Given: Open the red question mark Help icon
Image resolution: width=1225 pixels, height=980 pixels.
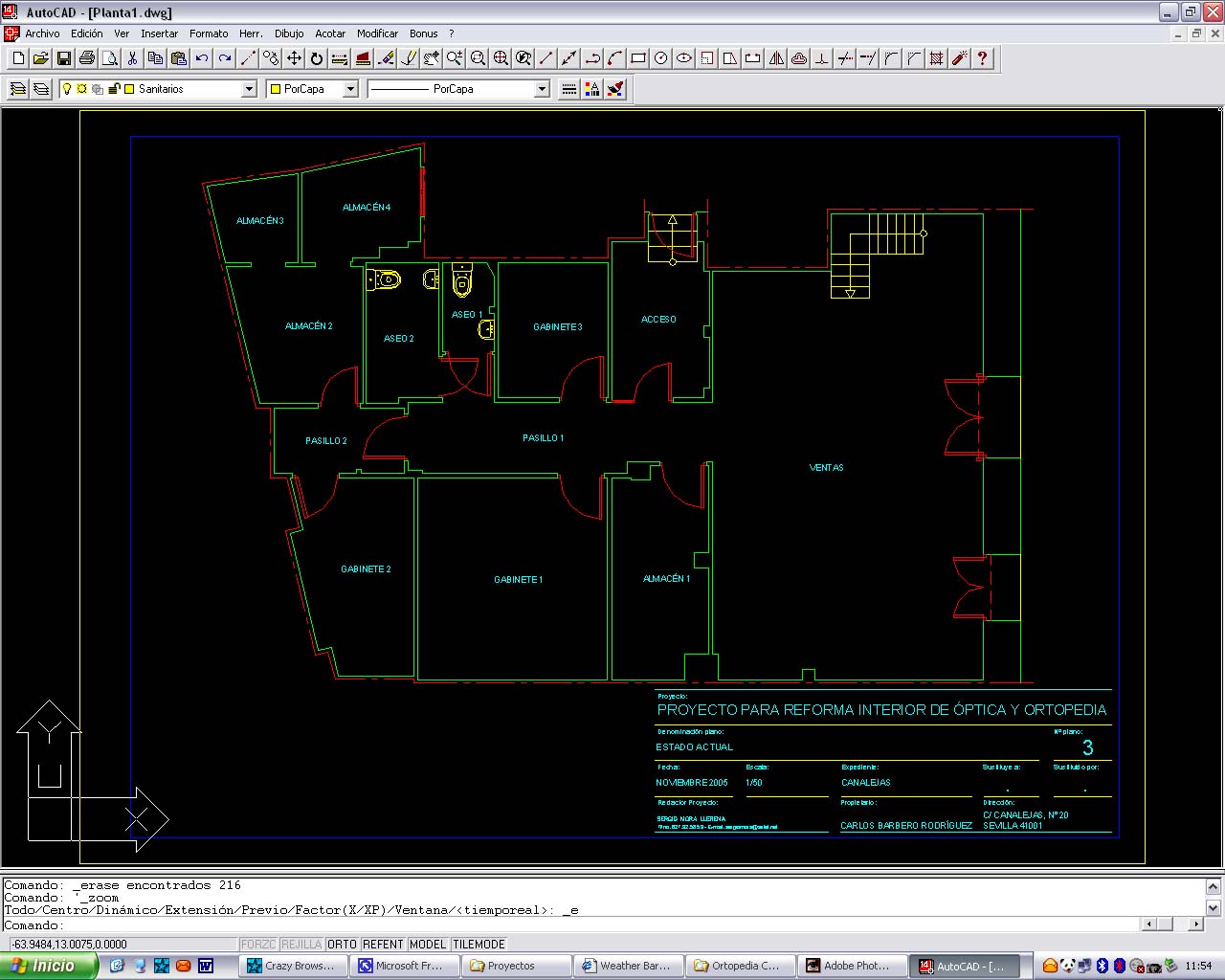Looking at the screenshot, I should pyautogui.click(x=982, y=58).
